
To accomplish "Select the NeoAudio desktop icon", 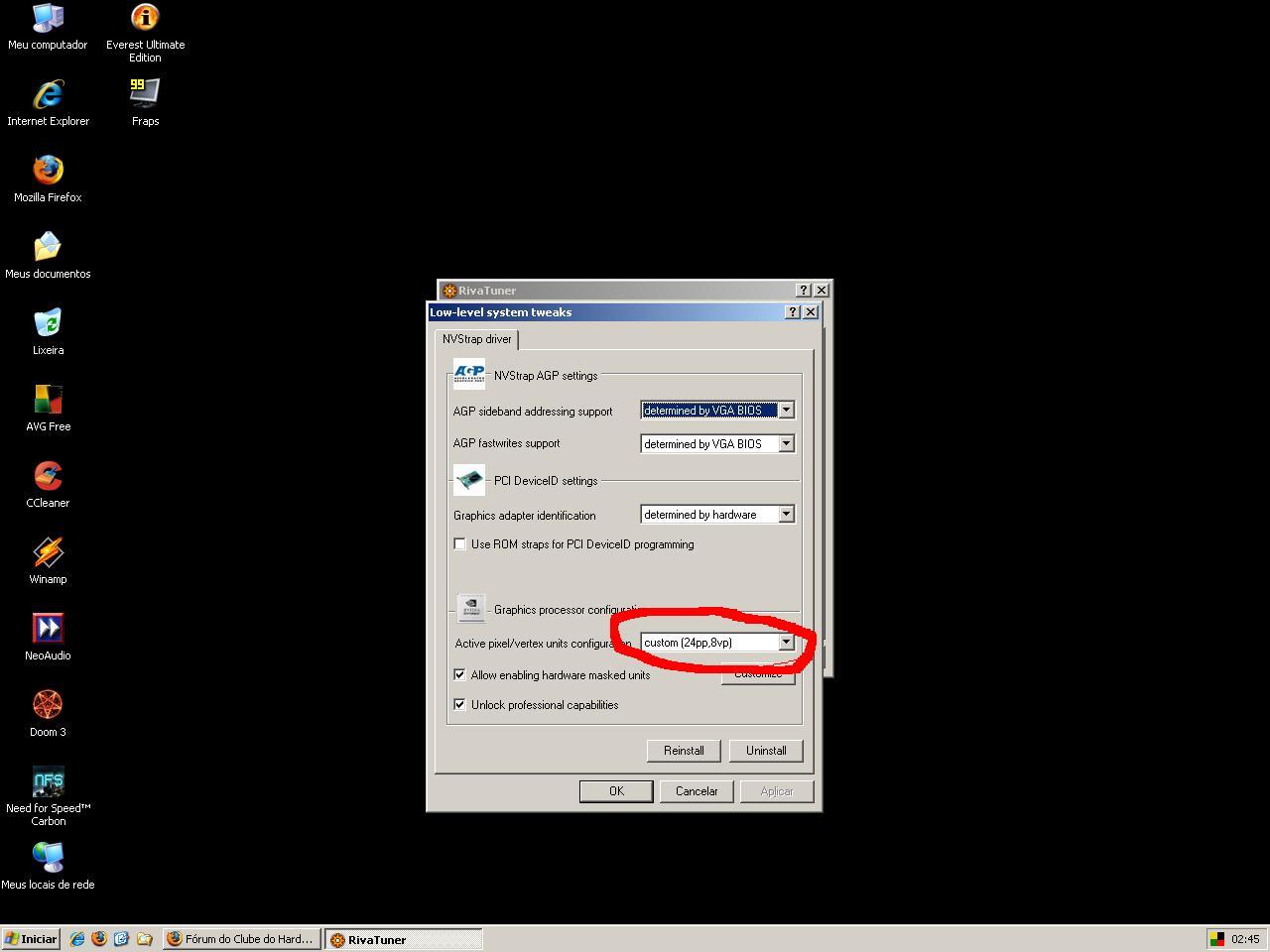I will 48,637.
